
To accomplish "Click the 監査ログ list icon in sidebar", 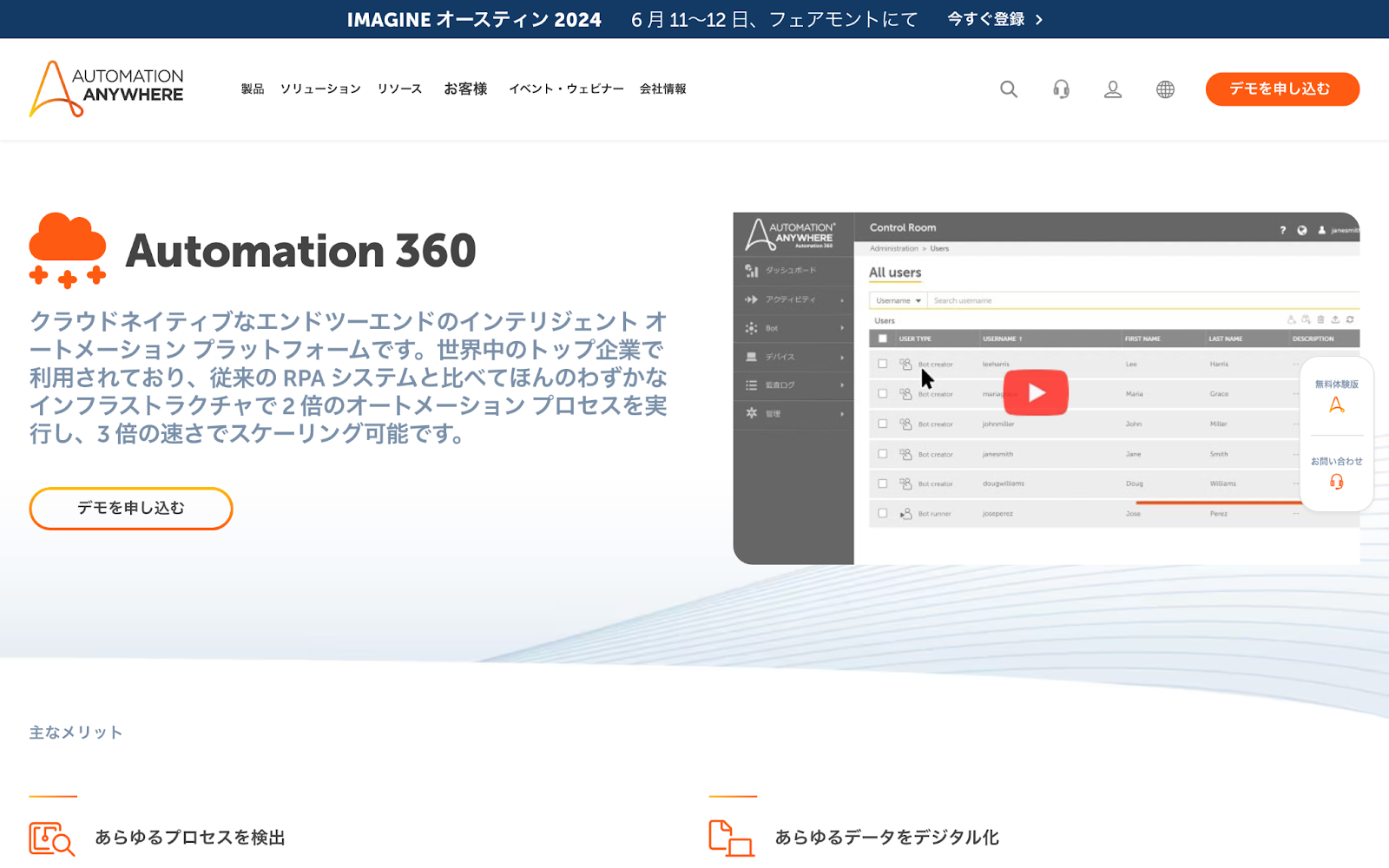I will point(751,385).
